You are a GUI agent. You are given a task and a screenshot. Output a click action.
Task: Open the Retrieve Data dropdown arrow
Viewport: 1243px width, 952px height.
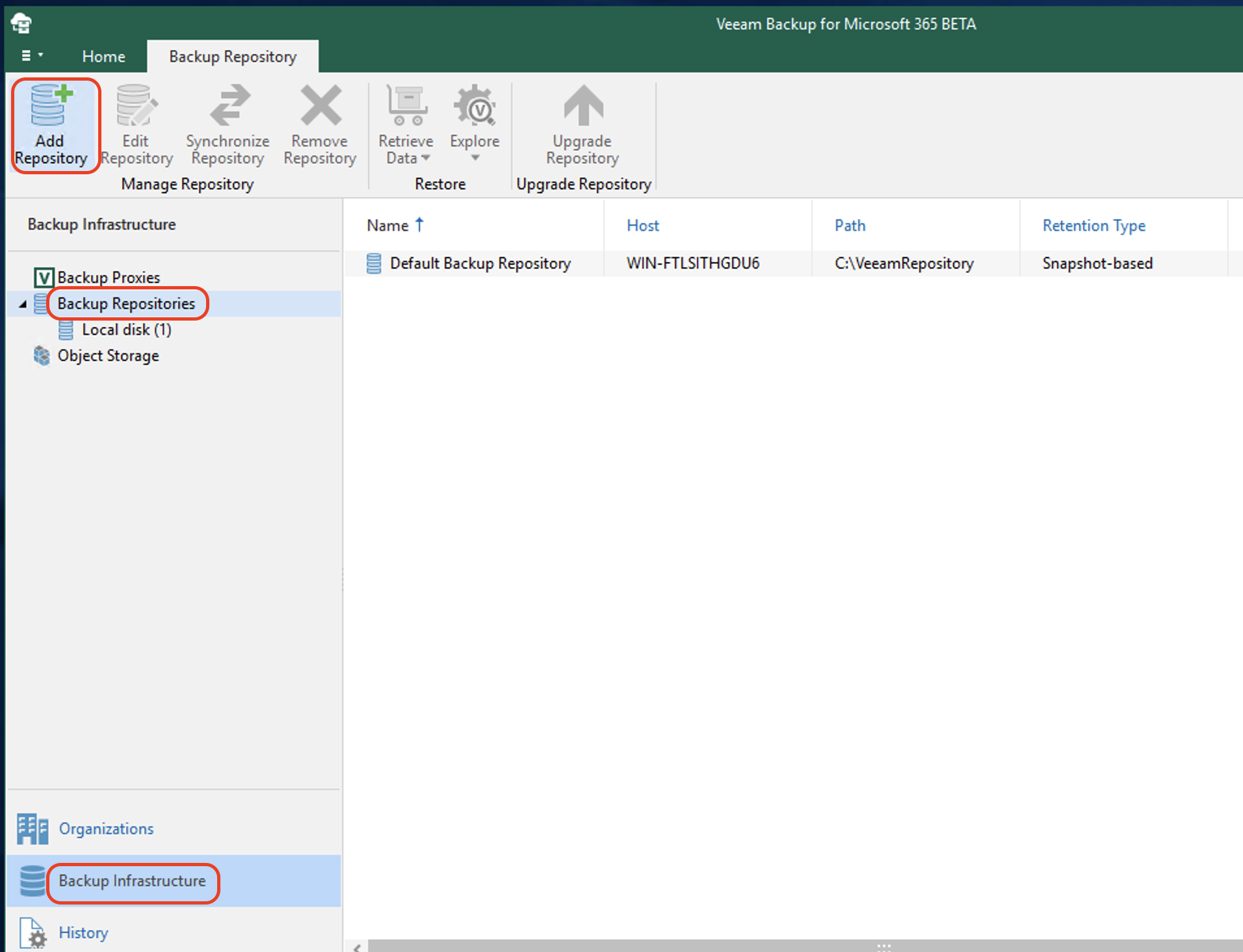[426, 158]
